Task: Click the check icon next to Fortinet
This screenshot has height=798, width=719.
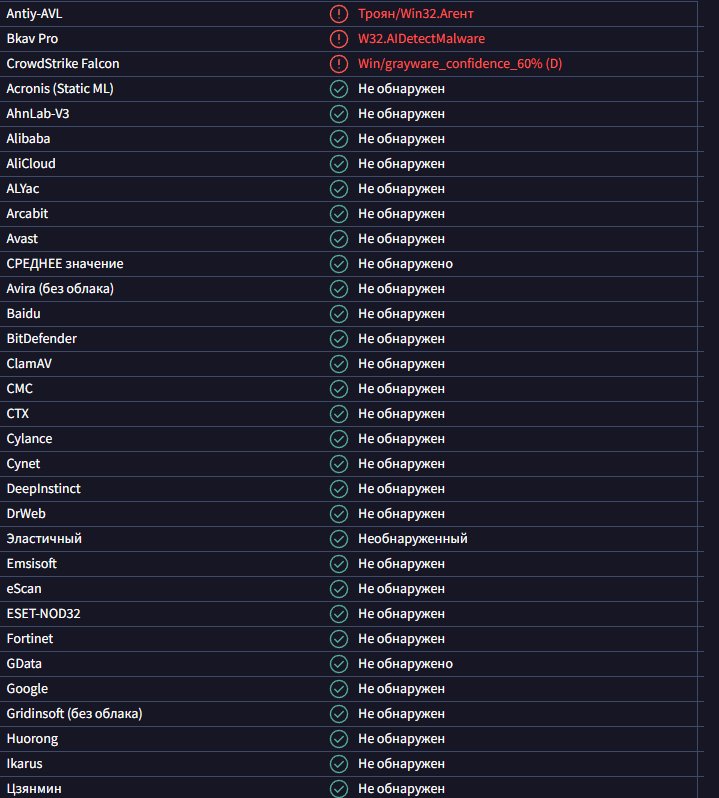Action: click(x=339, y=639)
